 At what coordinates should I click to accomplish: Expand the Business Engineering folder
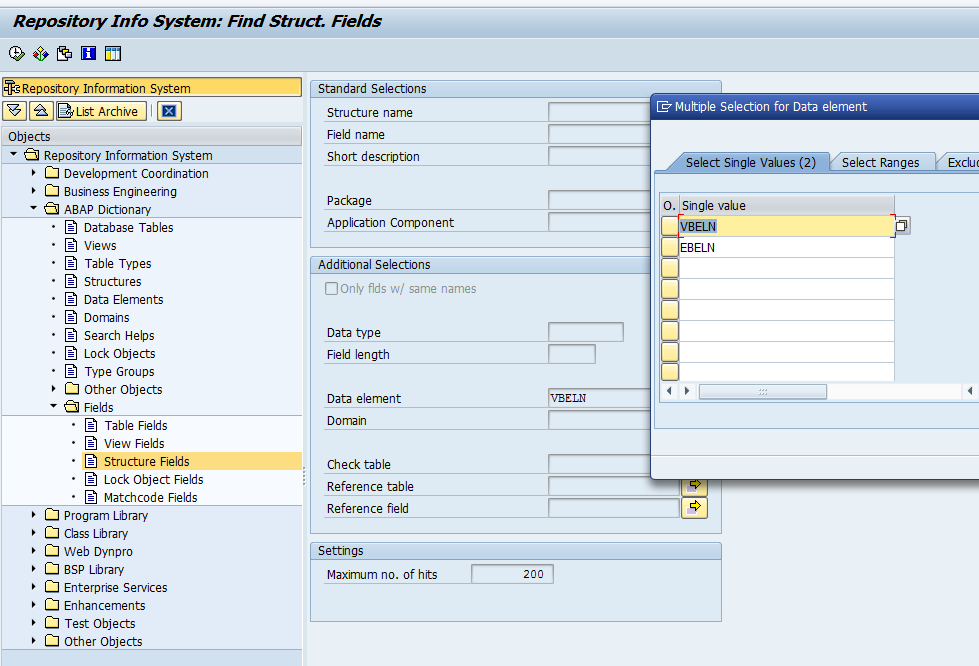coord(34,191)
